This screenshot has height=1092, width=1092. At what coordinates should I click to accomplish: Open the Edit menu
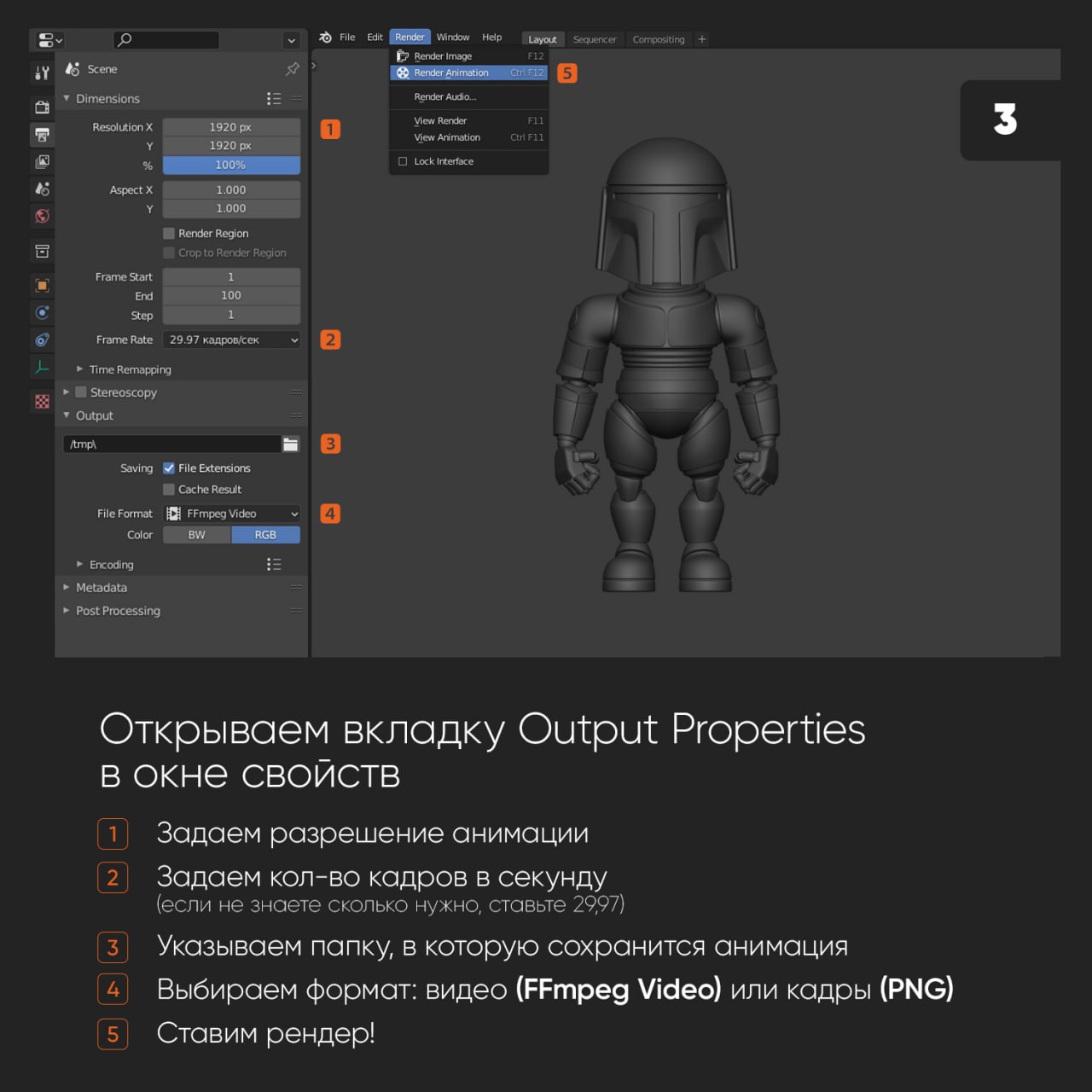coord(375,38)
